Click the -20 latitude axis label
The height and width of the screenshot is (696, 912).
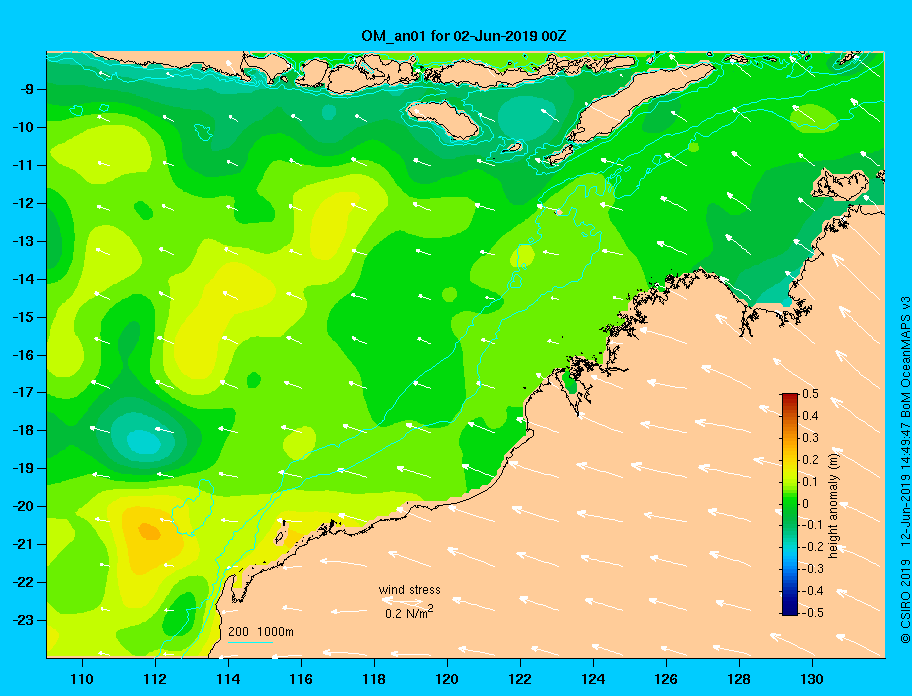coord(23,506)
